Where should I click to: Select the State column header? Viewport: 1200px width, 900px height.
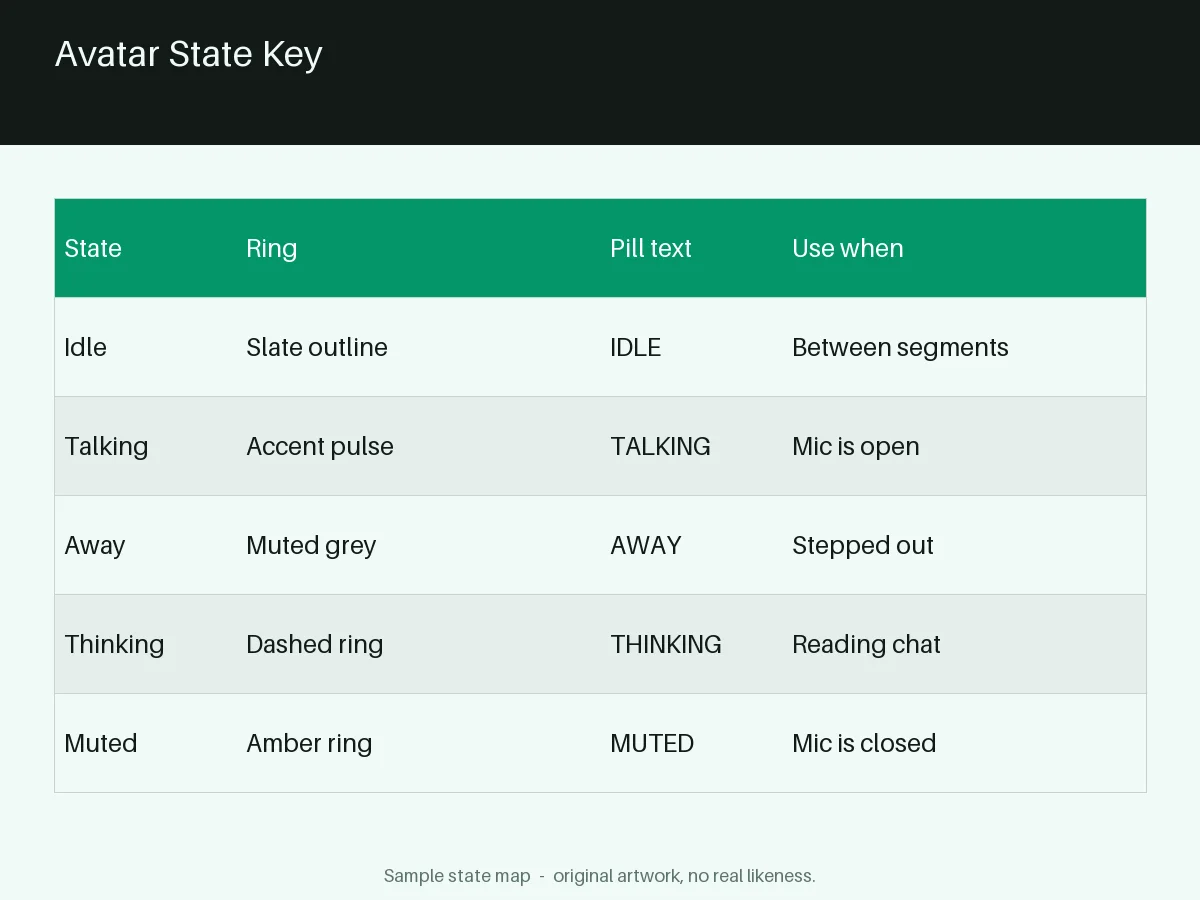[93, 248]
